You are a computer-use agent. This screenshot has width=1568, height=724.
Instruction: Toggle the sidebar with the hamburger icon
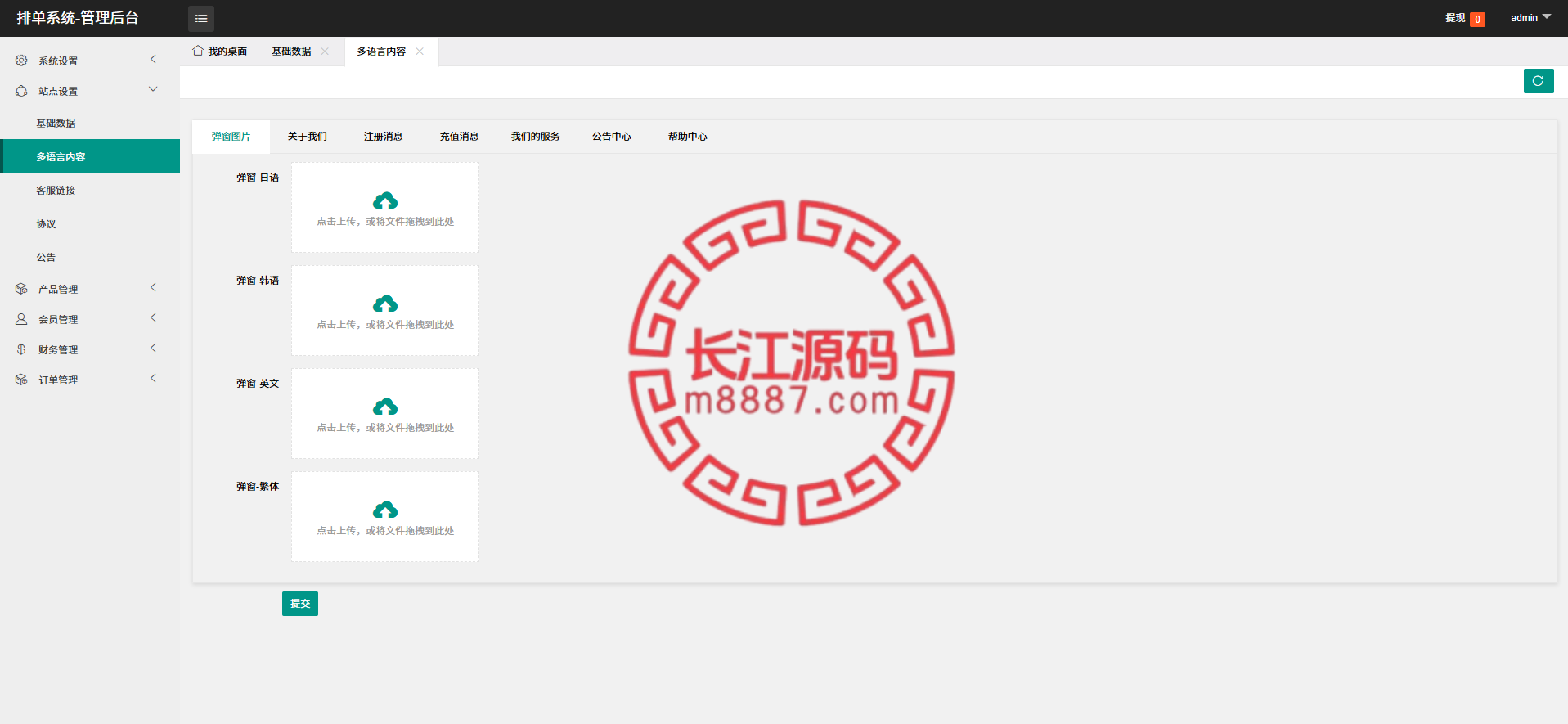201,18
